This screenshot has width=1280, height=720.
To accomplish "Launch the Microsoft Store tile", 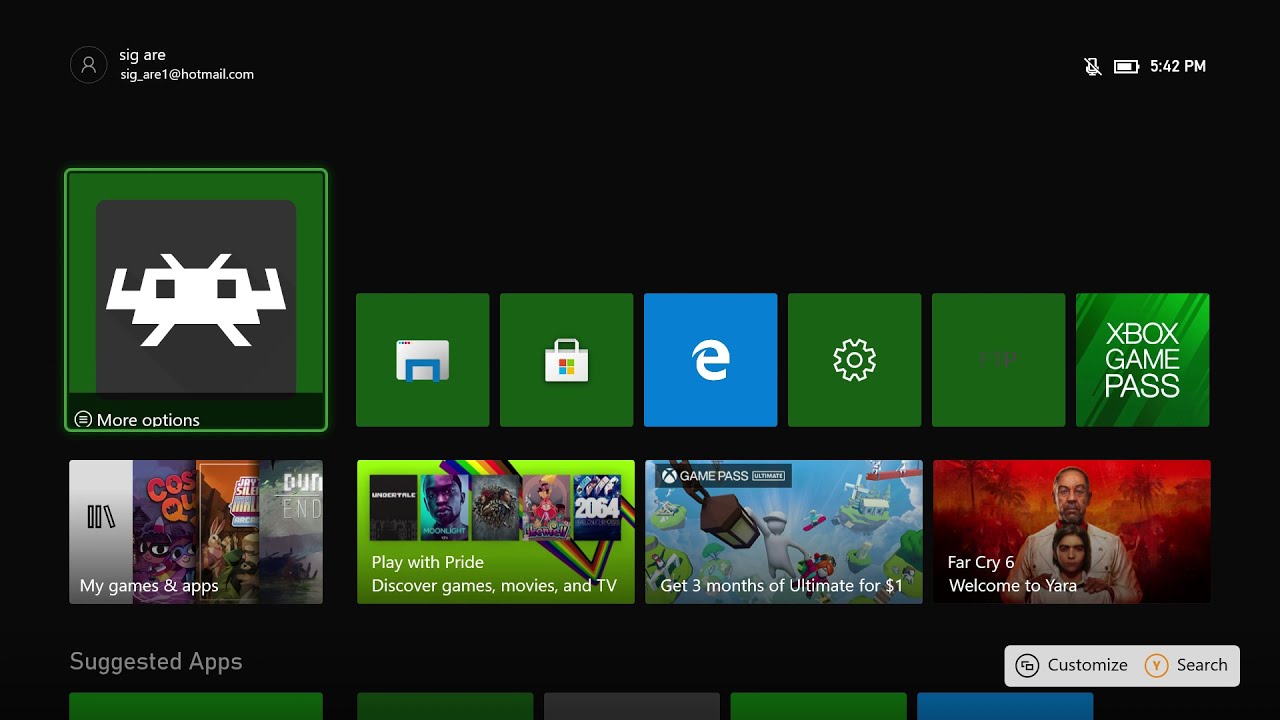I will [567, 360].
